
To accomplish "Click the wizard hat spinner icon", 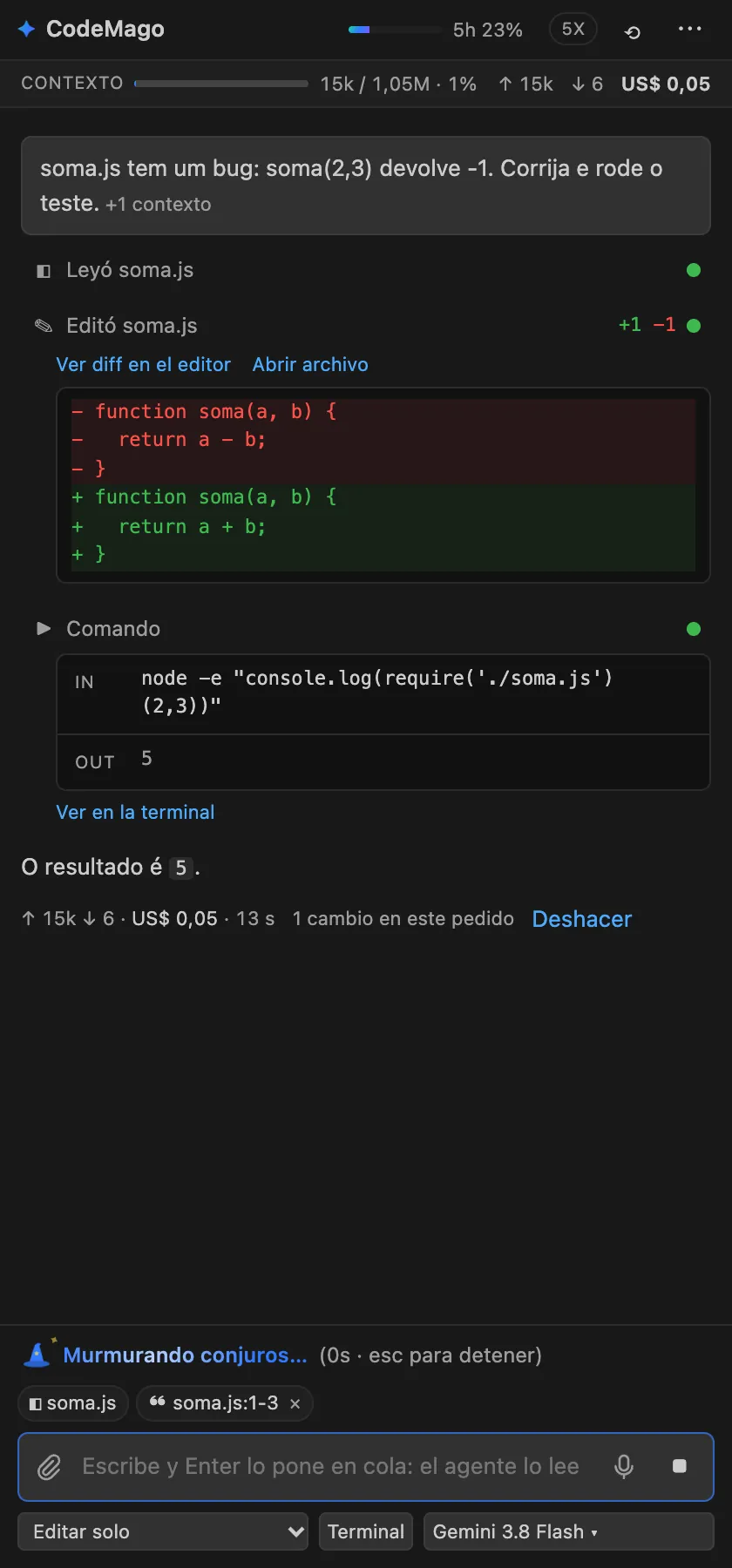I will tap(38, 1354).
